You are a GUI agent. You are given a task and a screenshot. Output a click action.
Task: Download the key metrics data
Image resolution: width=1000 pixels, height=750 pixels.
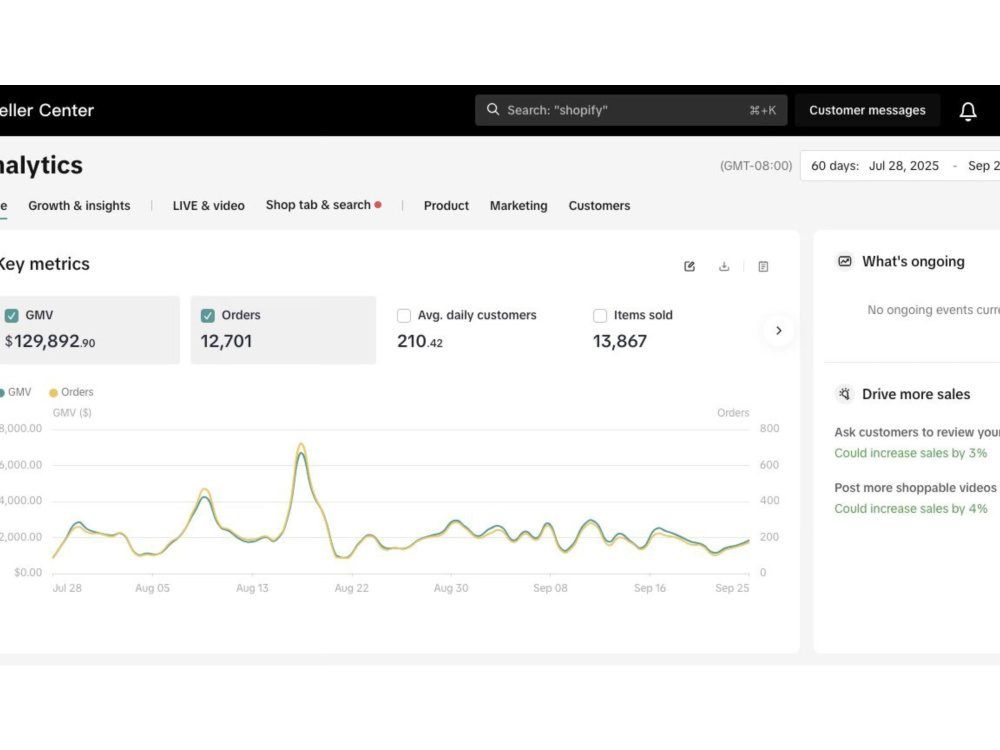tap(724, 267)
